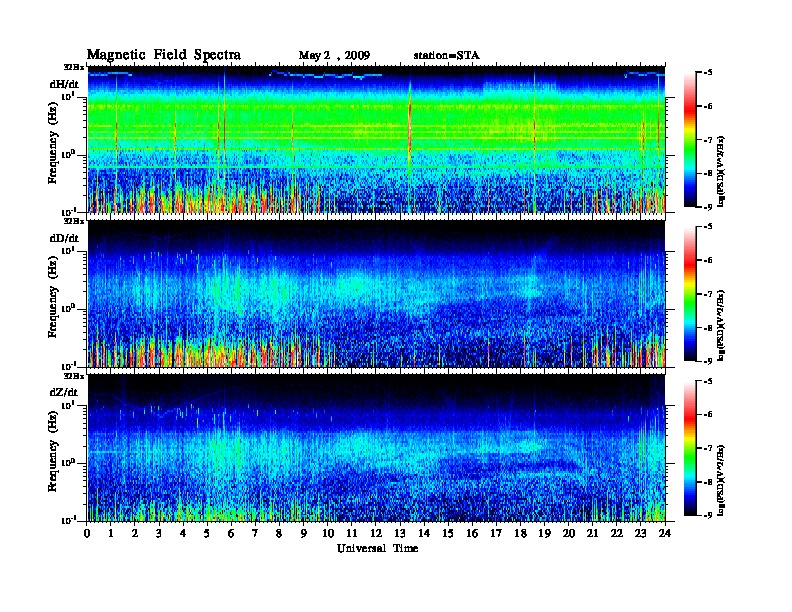Click the "6" tick on Universal Time axis
Screen dimensions: 792x612
click(231, 533)
